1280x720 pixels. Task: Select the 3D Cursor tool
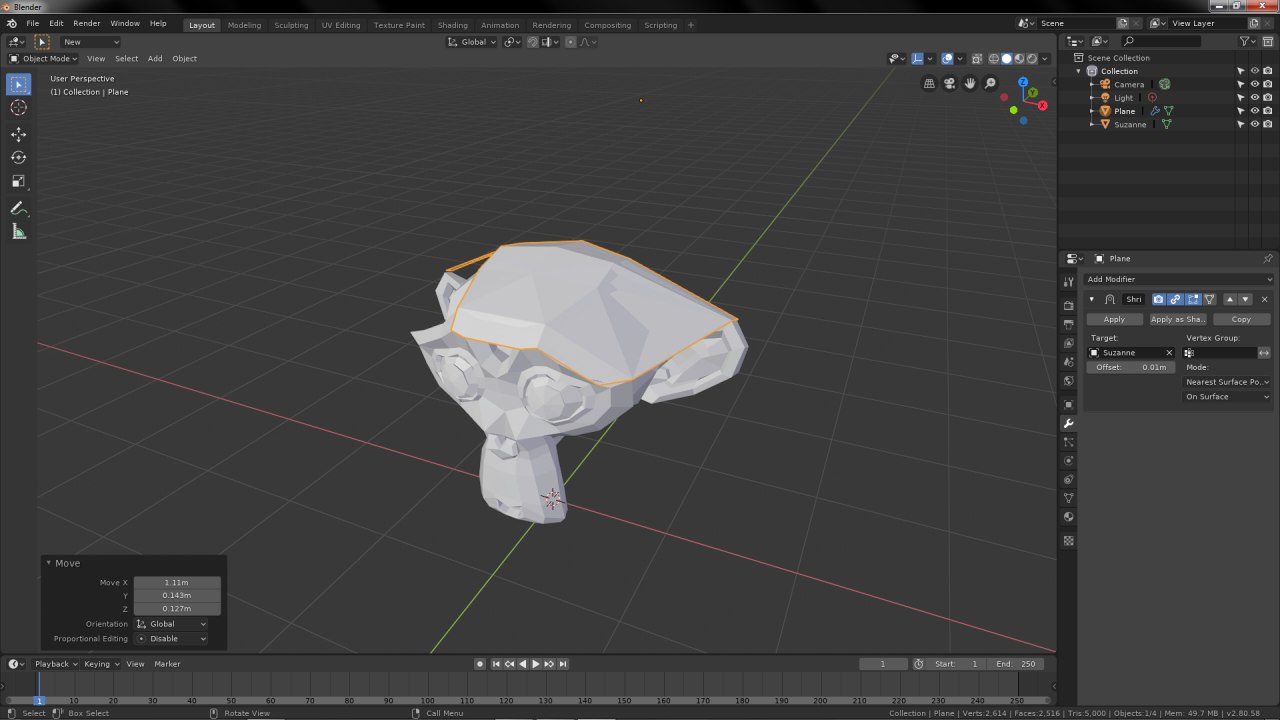pyautogui.click(x=18, y=107)
